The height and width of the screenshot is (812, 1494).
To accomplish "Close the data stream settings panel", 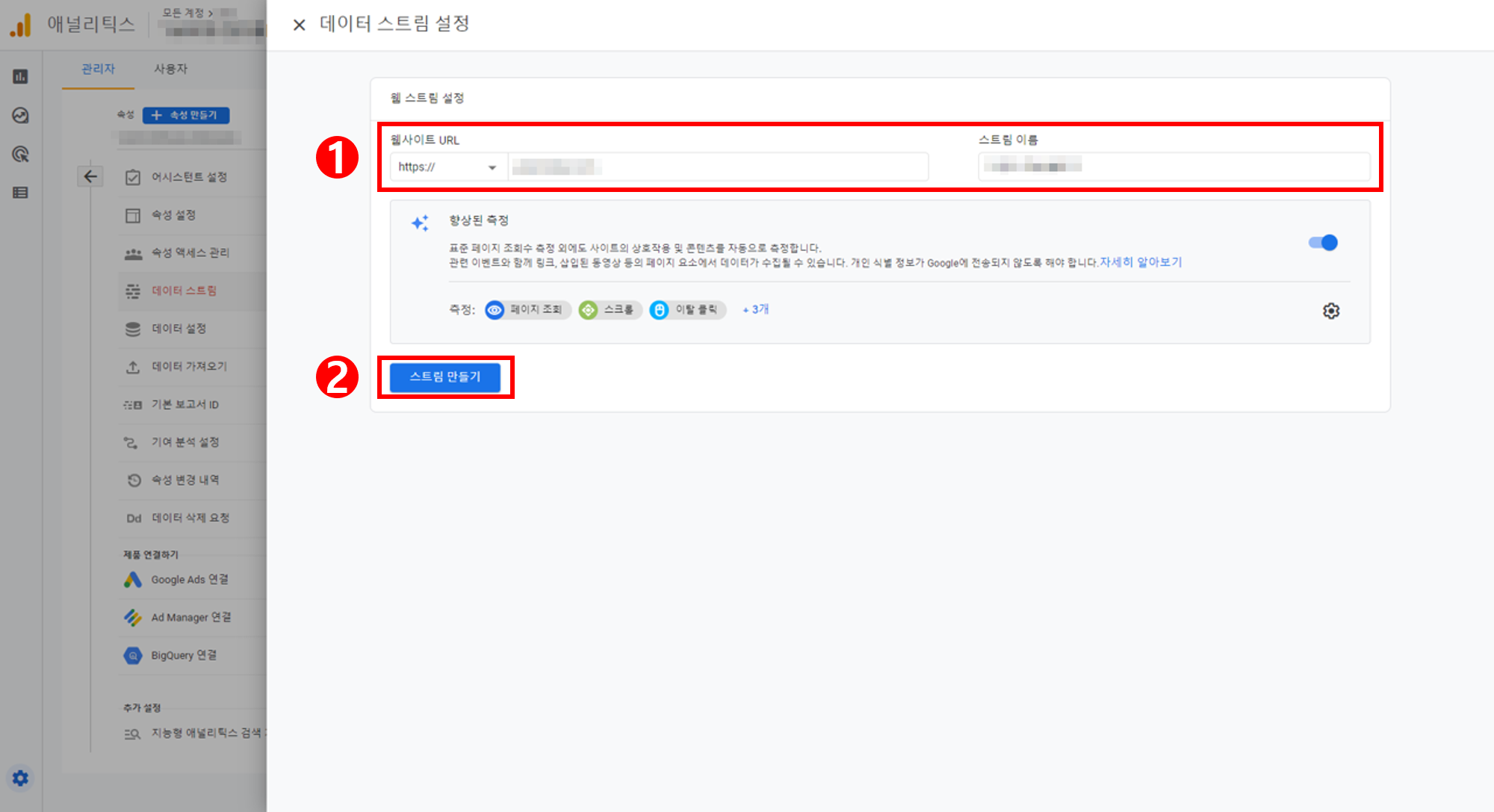I will point(299,25).
